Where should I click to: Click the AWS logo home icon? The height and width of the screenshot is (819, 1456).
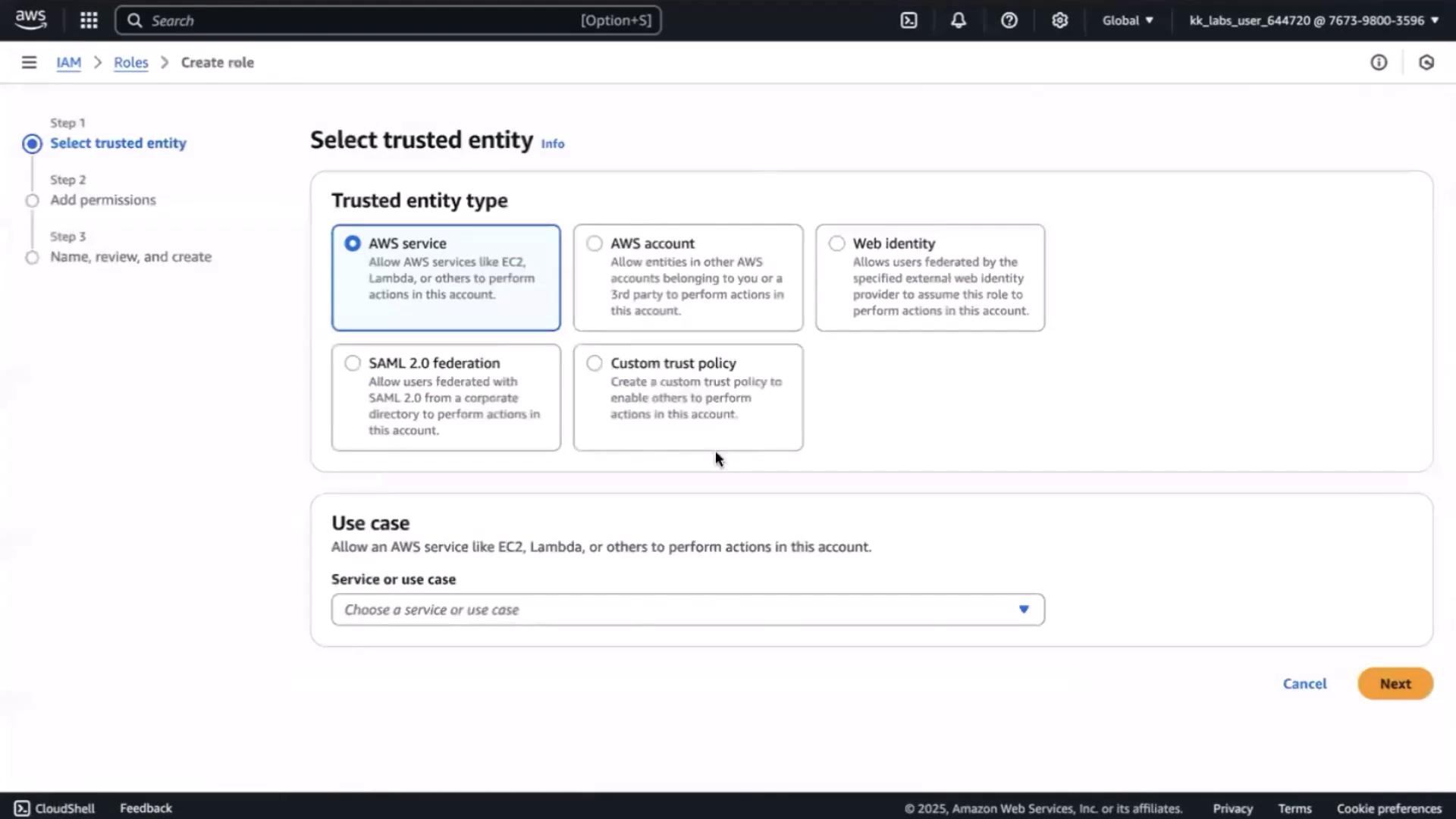point(30,20)
